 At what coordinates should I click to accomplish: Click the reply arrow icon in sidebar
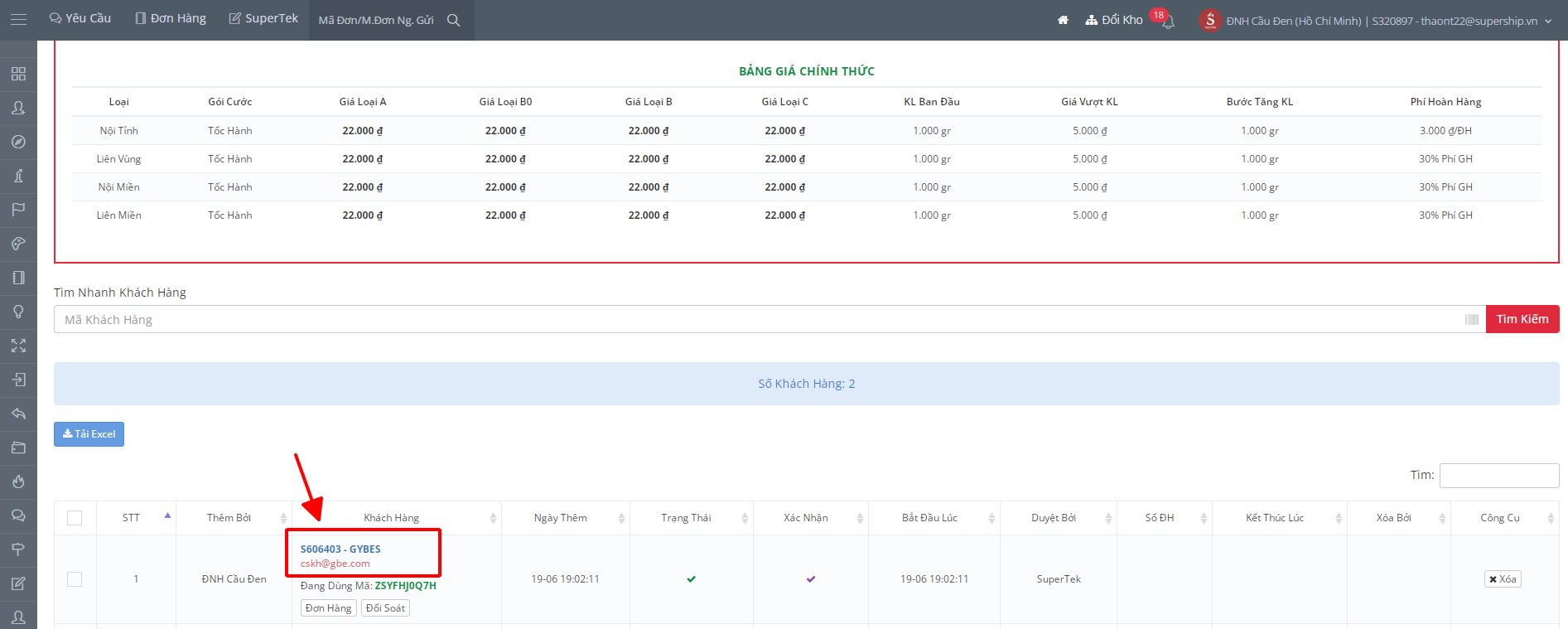[x=18, y=414]
